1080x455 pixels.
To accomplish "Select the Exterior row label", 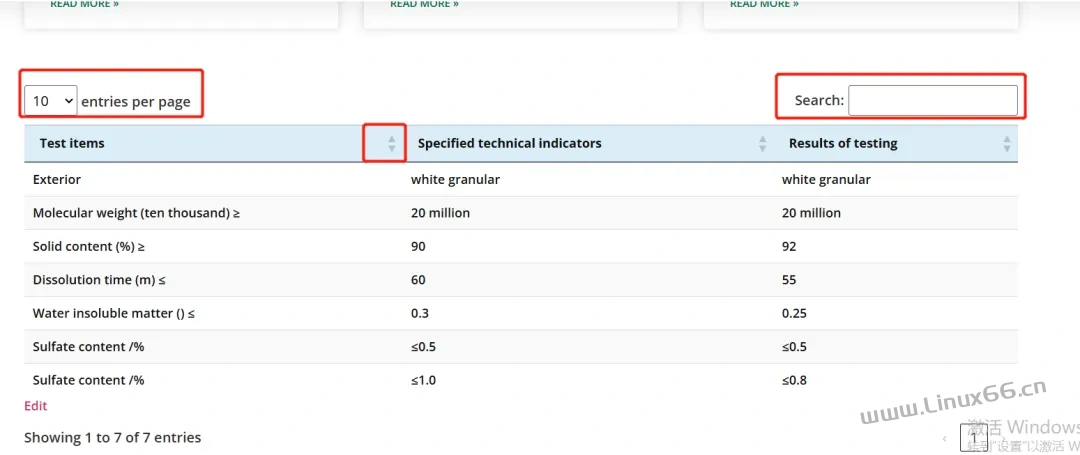I will click(56, 180).
